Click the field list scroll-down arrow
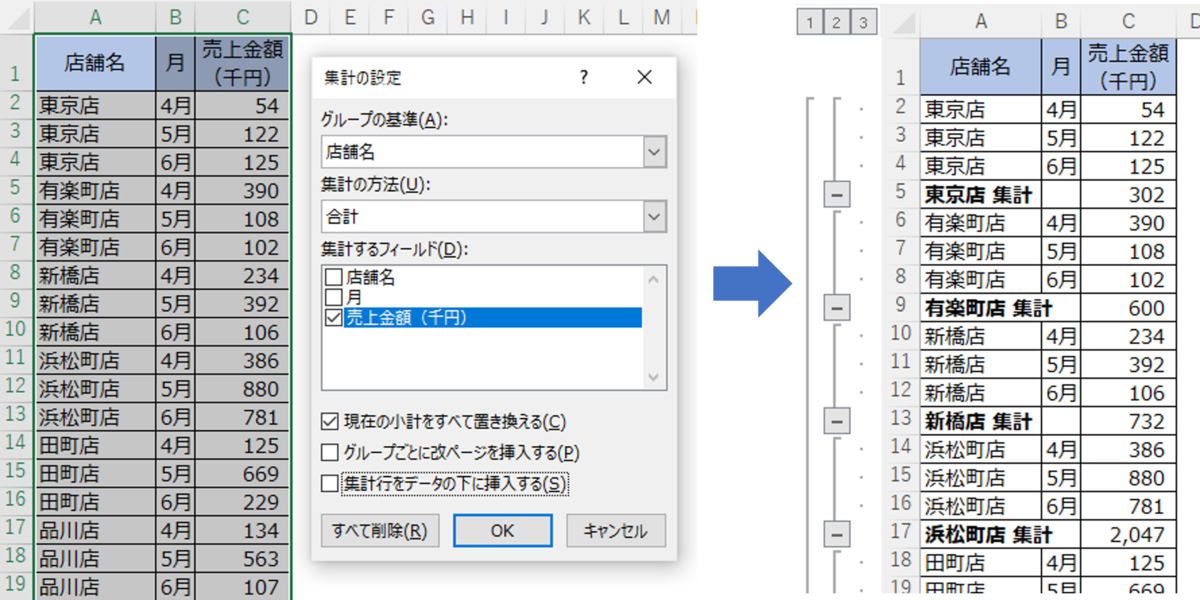 [655, 379]
